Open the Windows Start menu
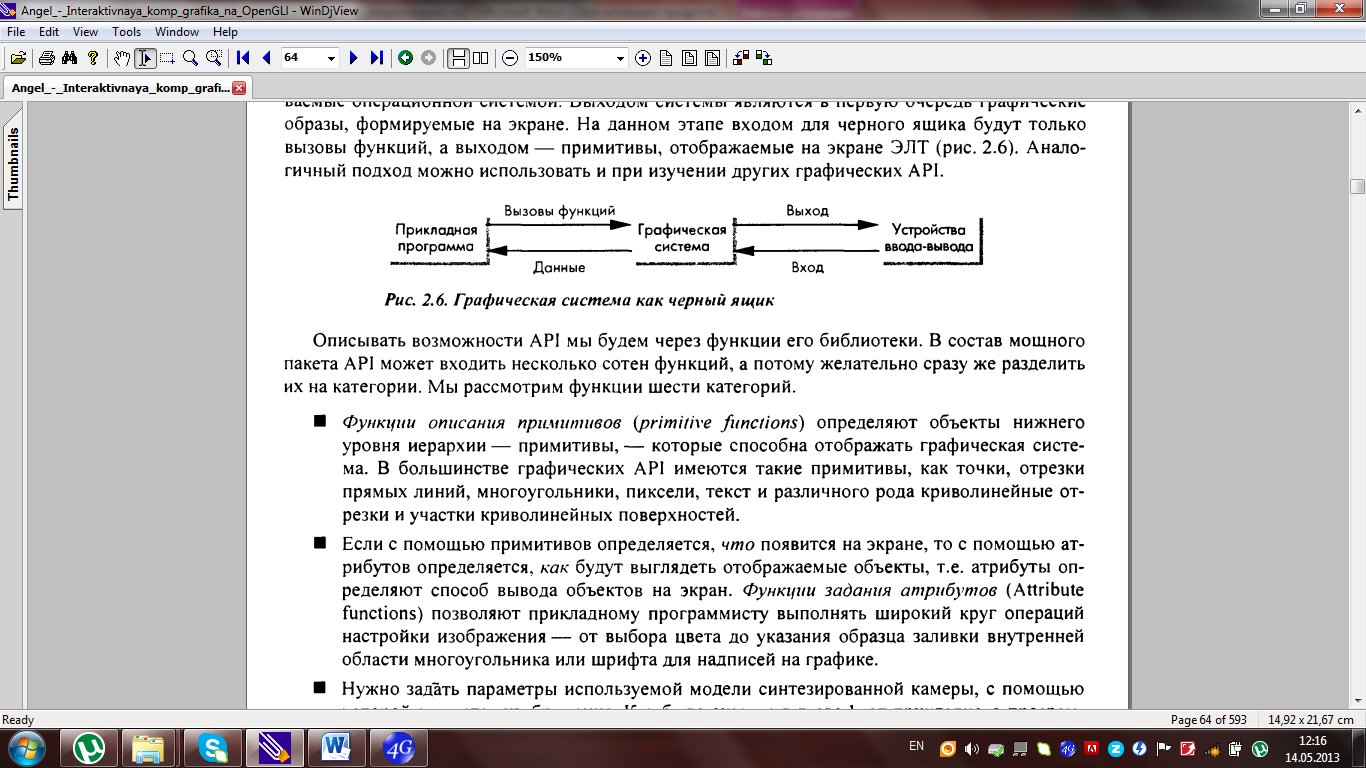This screenshot has width=1366, height=768. pos(26,748)
